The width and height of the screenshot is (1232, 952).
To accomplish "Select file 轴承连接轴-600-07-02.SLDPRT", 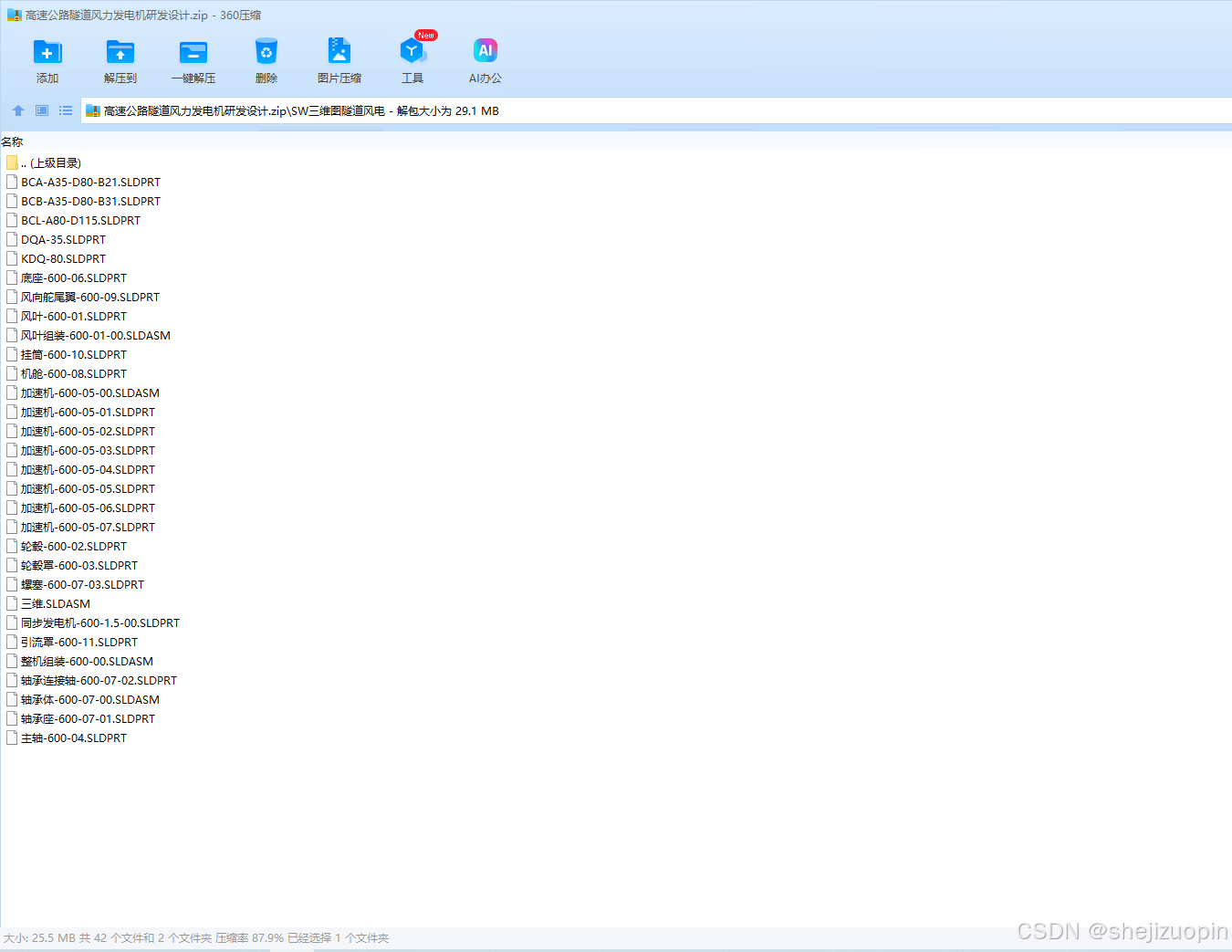I will 92,680.
